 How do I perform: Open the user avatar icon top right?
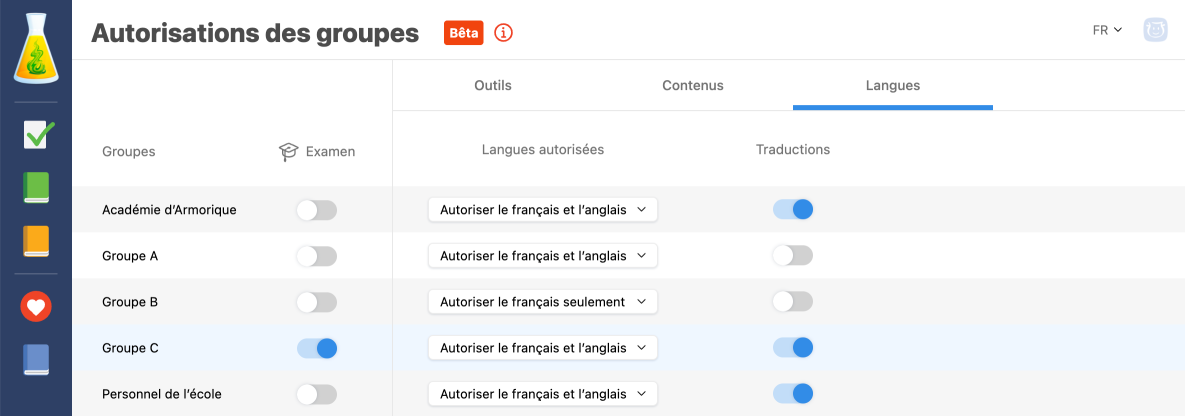click(x=1156, y=30)
